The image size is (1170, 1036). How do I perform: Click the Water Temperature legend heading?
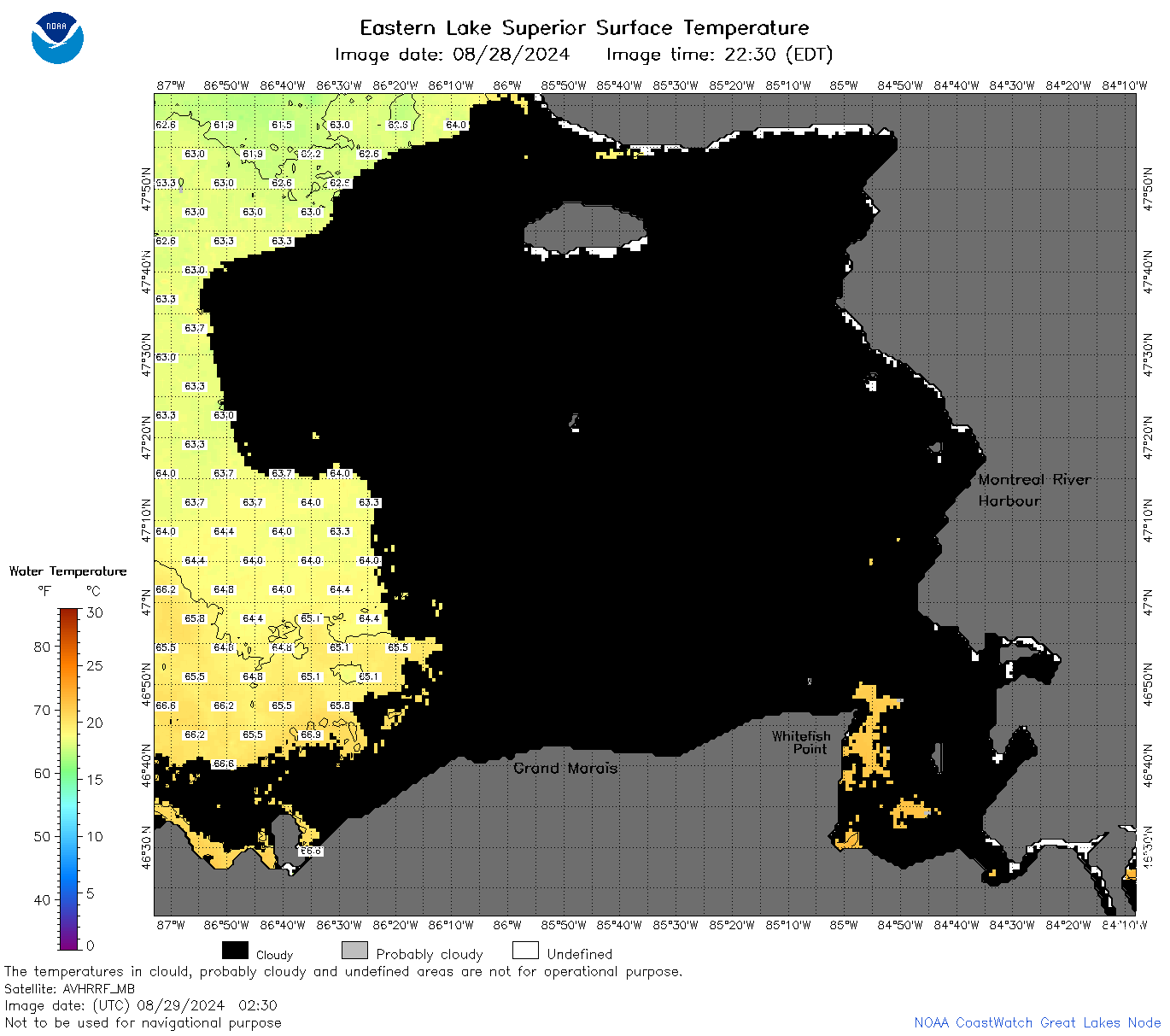coord(67,571)
